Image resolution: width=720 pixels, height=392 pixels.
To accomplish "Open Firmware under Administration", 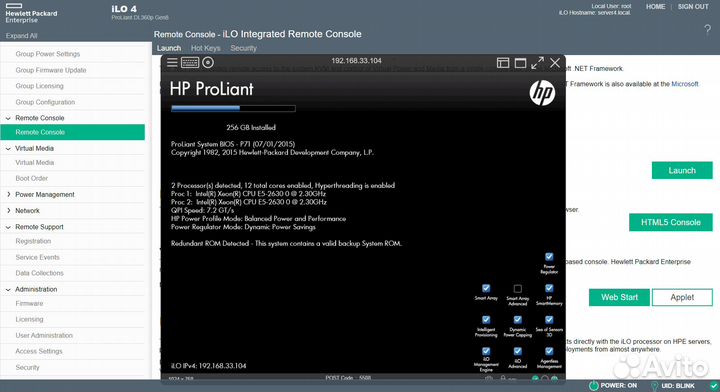I will tap(29, 303).
